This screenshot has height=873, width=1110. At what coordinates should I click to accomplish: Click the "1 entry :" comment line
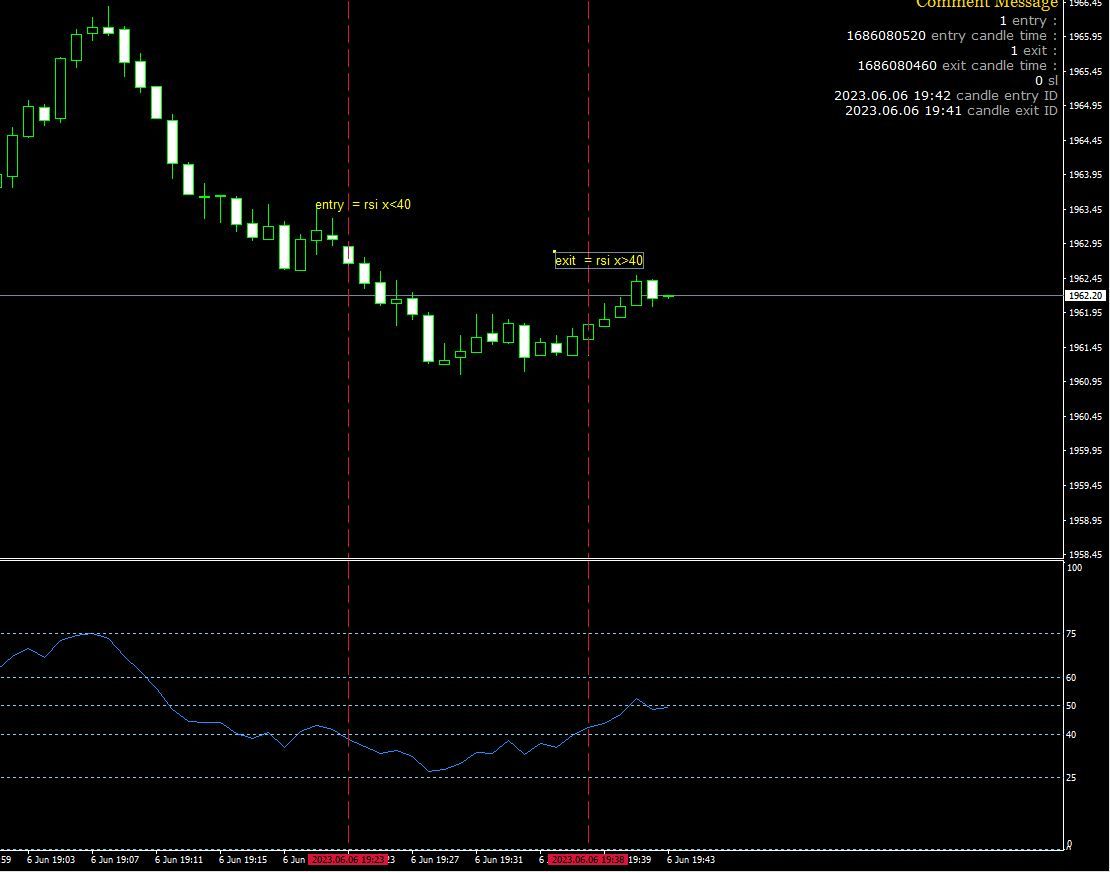(x=1028, y=21)
